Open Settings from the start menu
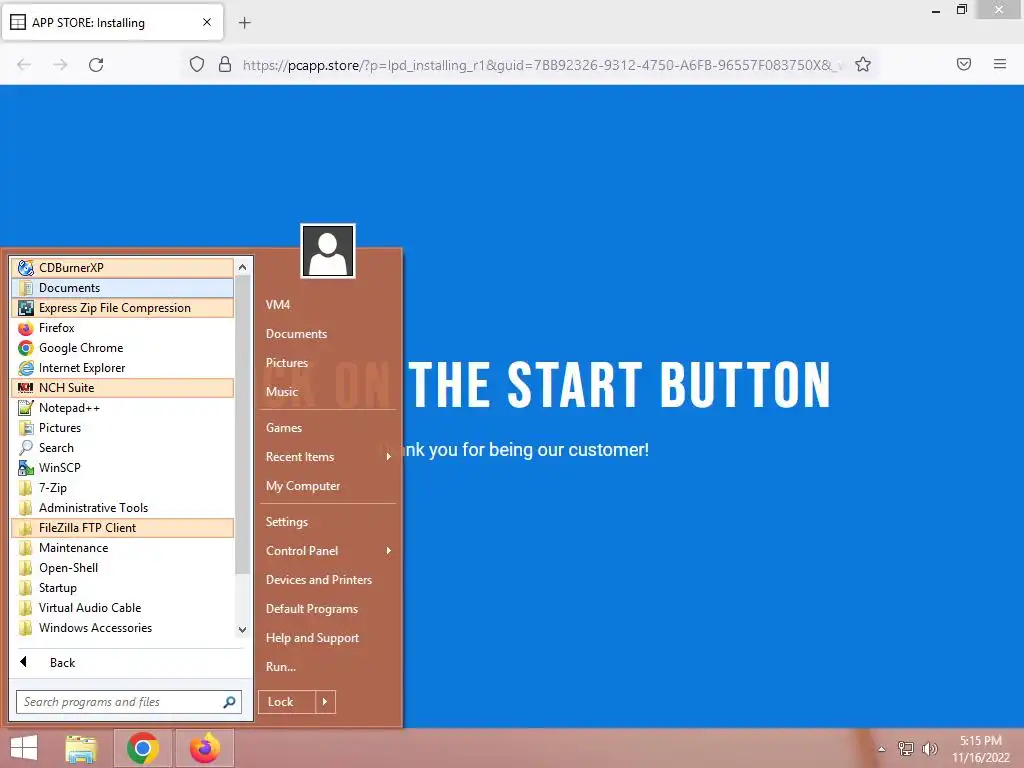The height and width of the screenshot is (768, 1024). coord(328,522)
